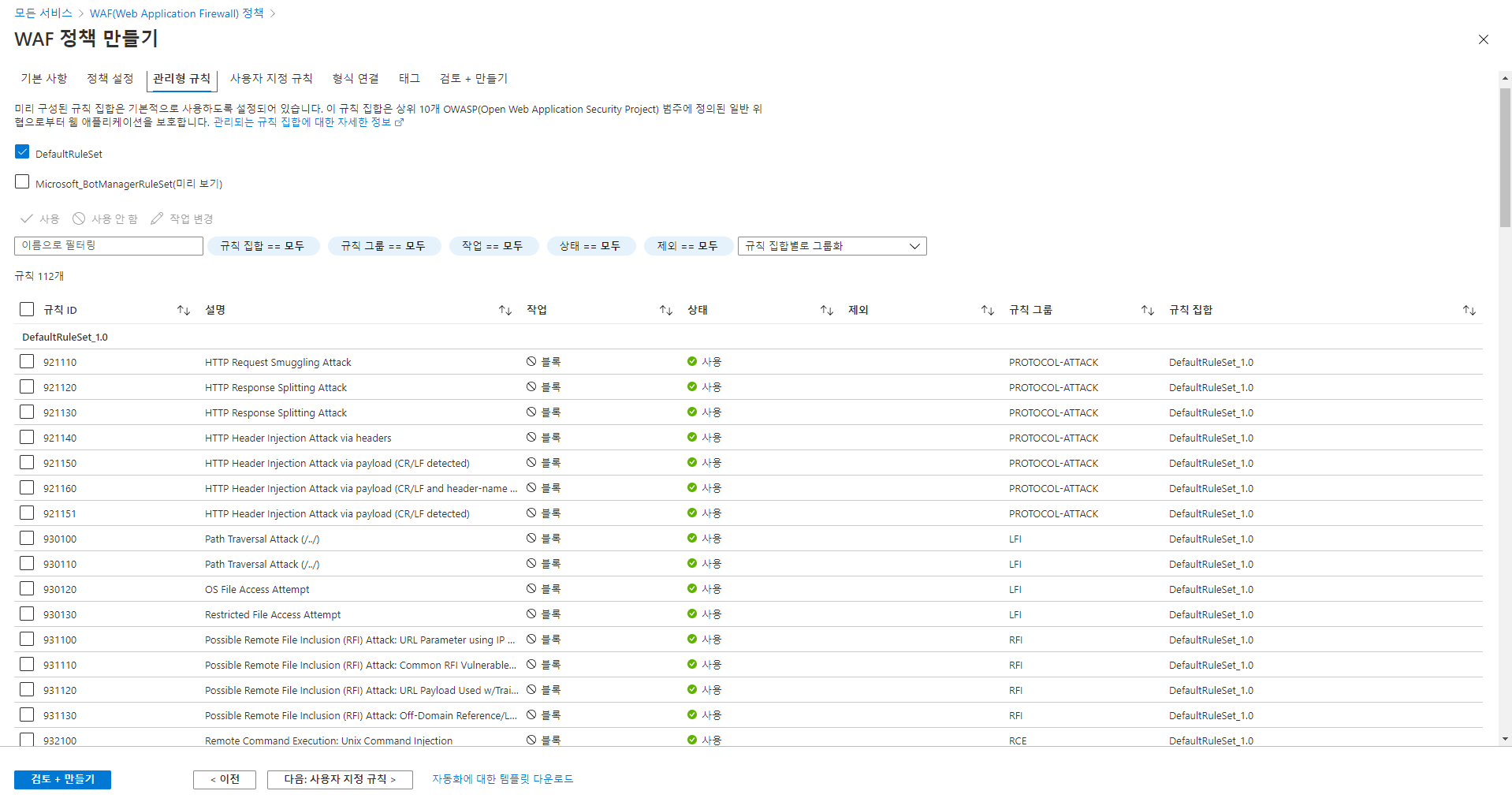1512x802 pixels.
Task: Sort by 상태 column using its arrows
Action: tap(827, 310)
